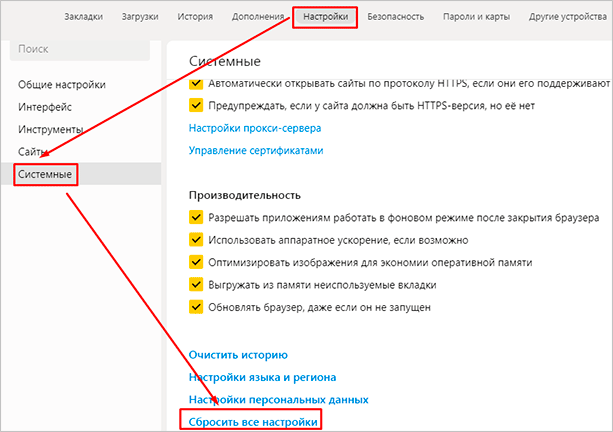Click the Поиск settings search field
The width and height of the screenshot is (613, 432).
pos(80,50)
